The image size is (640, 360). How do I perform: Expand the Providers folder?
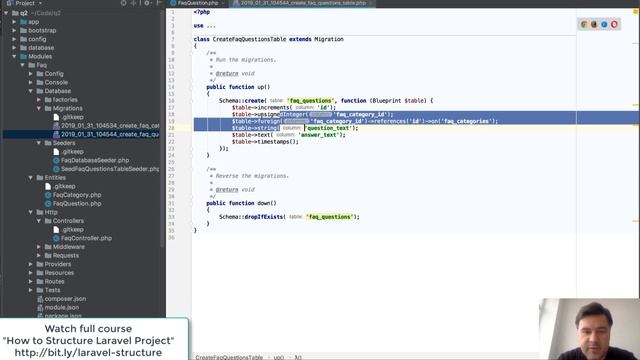[x=31, y=264]
